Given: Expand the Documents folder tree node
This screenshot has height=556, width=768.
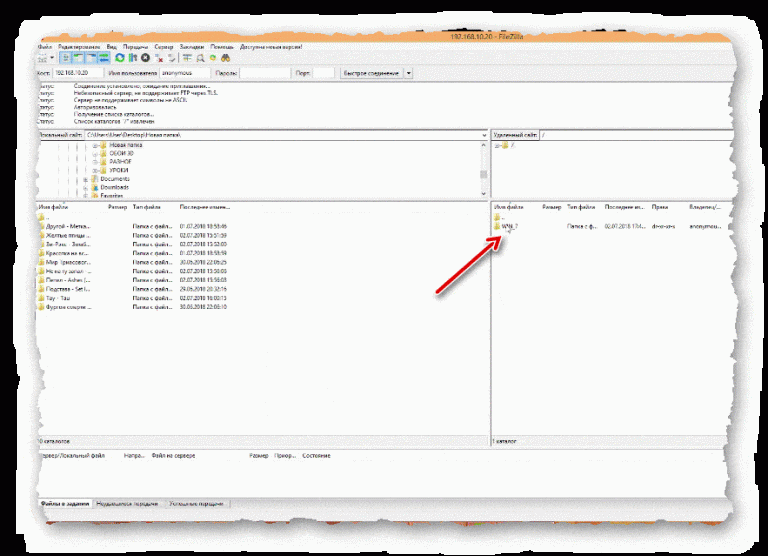Looking at the screenshot, I should tap(86, 179).
